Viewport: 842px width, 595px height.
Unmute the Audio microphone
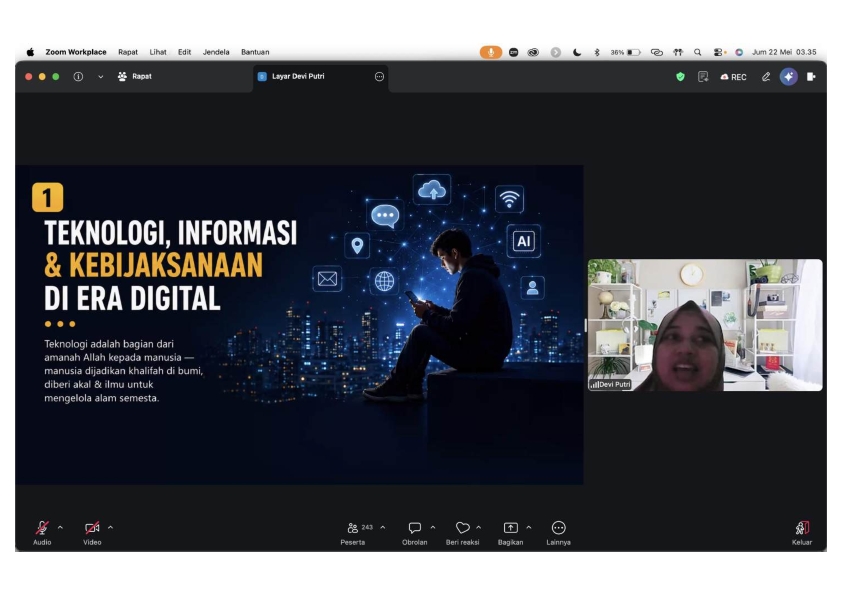[42, 533]
